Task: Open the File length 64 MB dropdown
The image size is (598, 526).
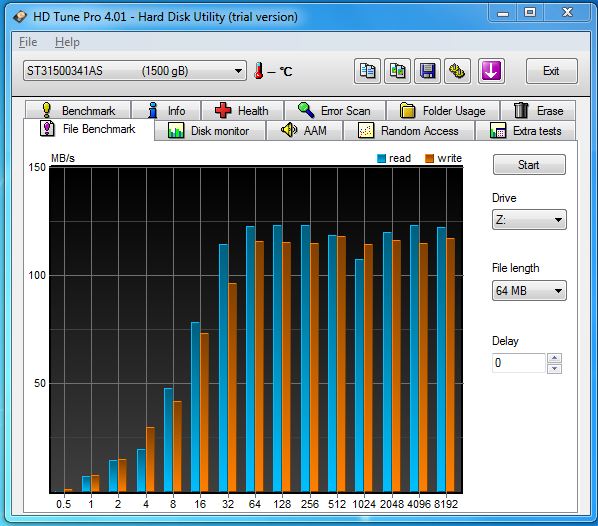Action: 529,291
